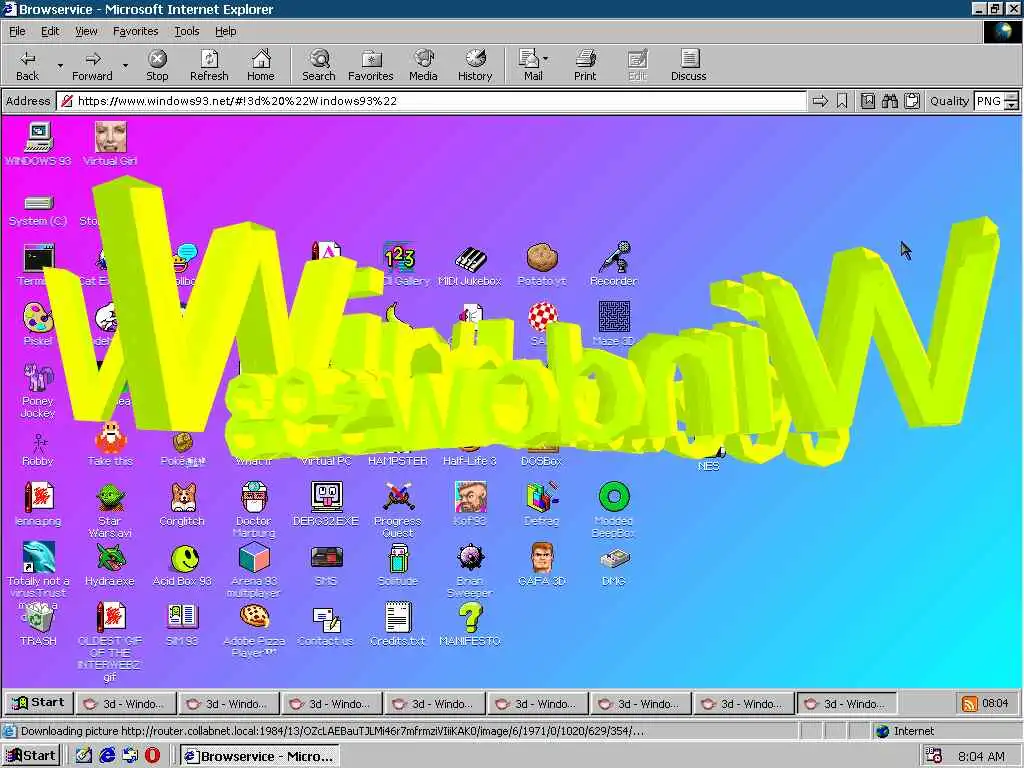1024x768 pixels.
Task: Launch the Poney Jockey icon
Action: coord(38,390)
